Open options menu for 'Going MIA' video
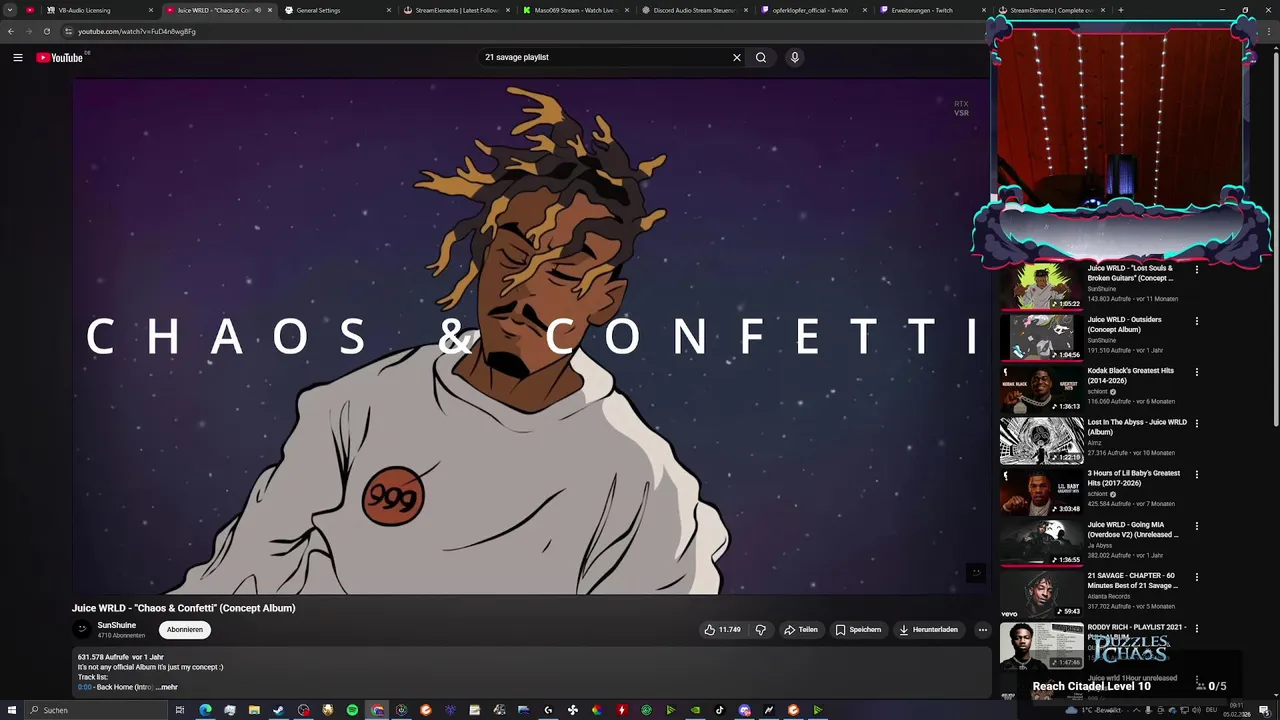 click(x=1197, y=526)
